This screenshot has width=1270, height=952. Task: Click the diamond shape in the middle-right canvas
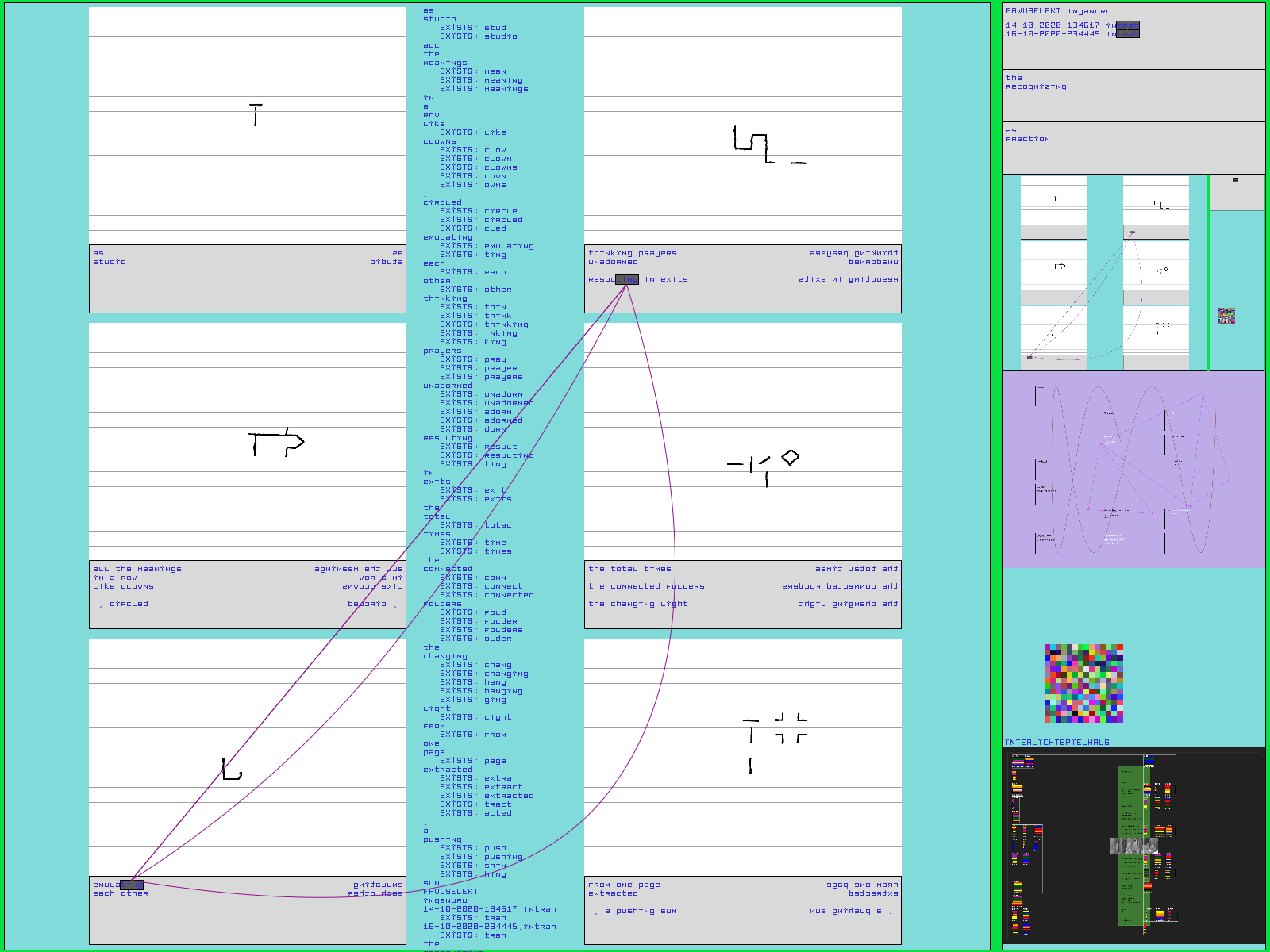point(790,457)
